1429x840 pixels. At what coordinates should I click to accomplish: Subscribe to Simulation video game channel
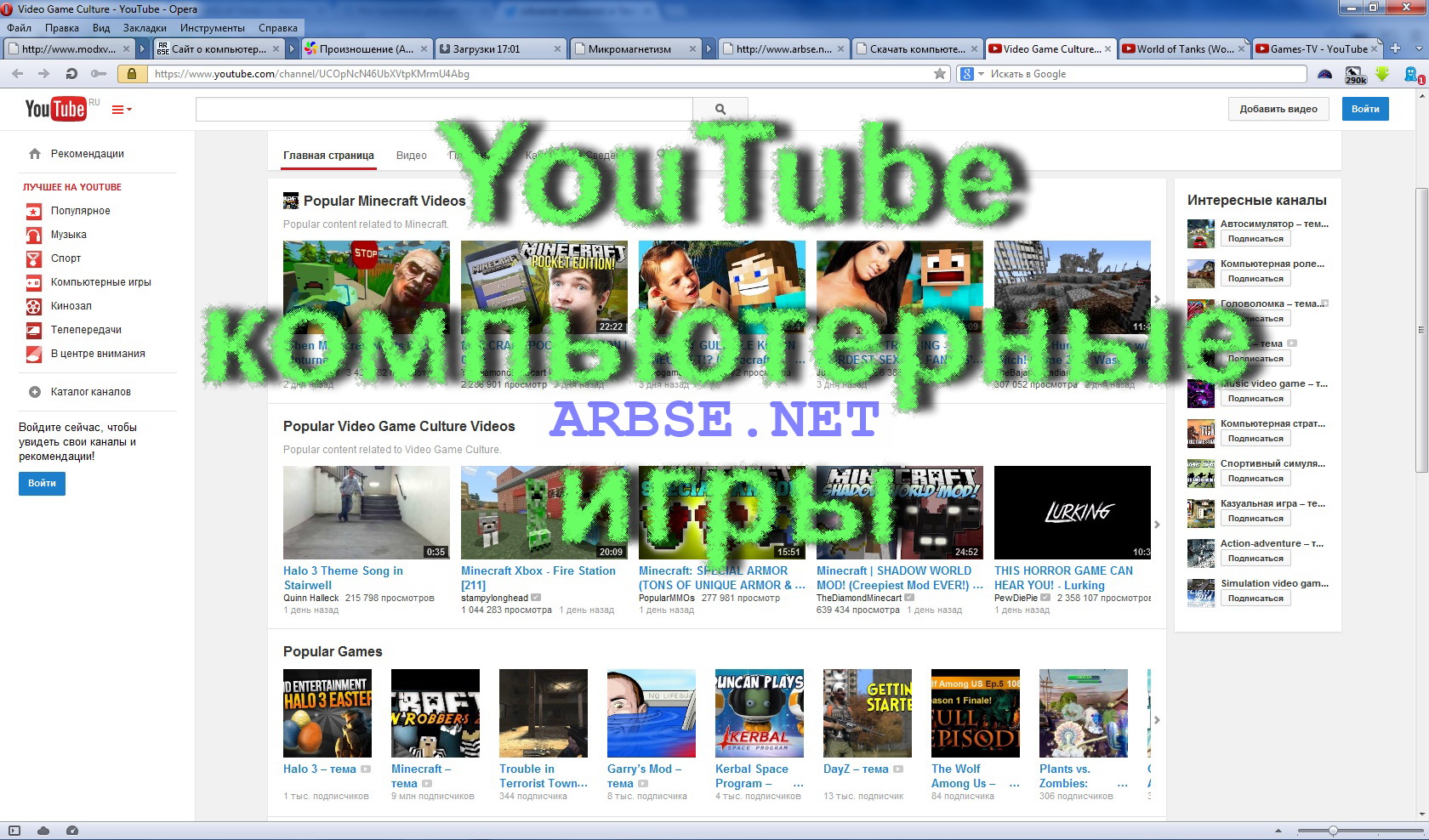(x=1255, y=599)
